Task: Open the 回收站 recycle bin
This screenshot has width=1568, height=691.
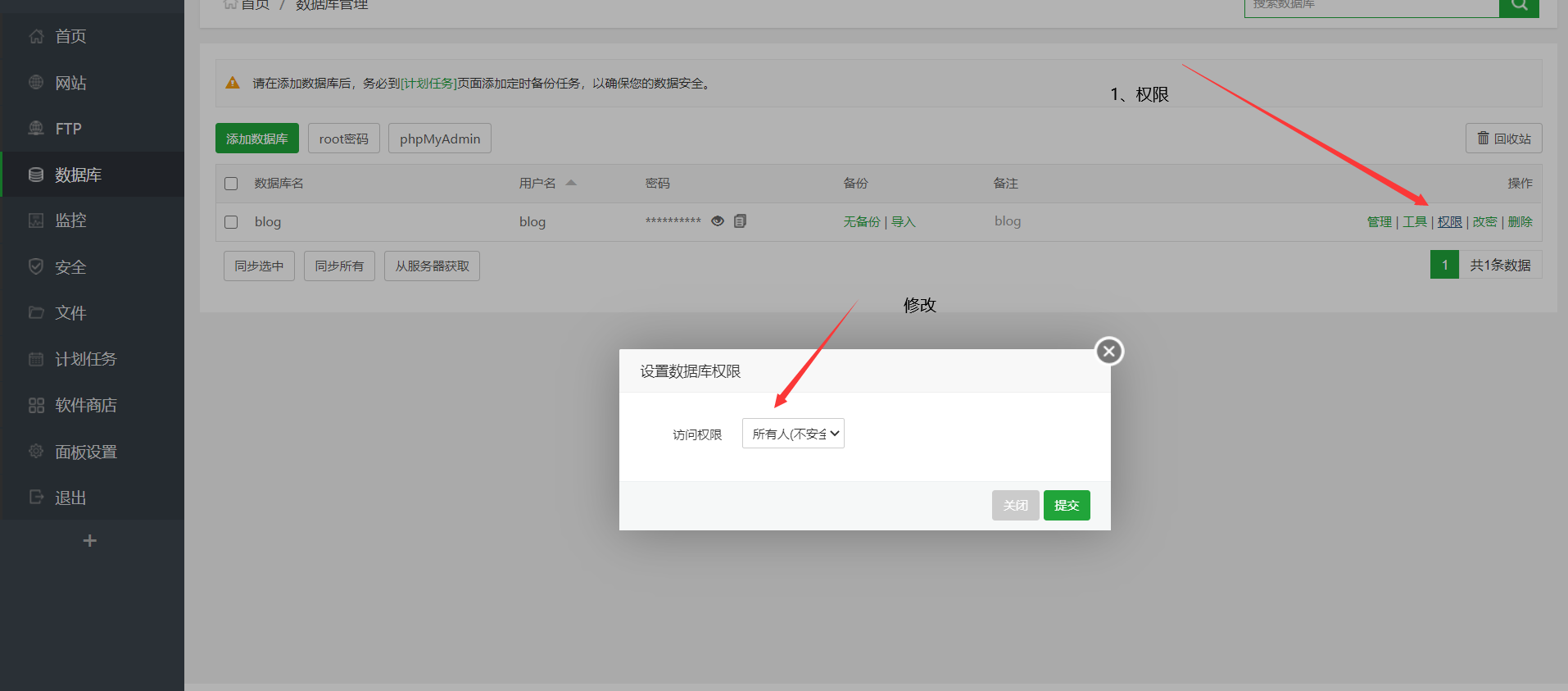Action: 1504,139
